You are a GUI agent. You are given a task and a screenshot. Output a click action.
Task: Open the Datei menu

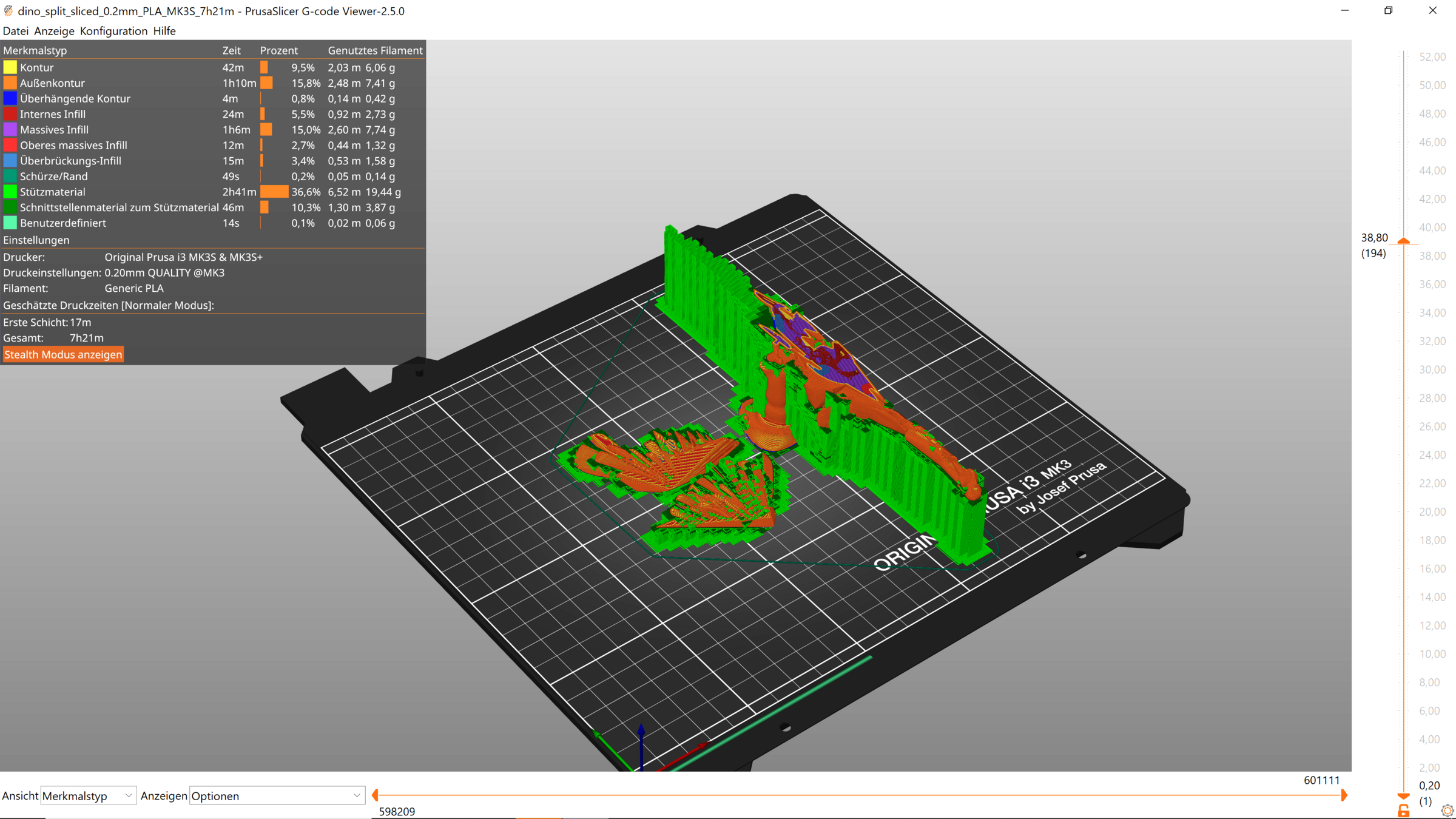pyautogui.click(x=15, y=31)
